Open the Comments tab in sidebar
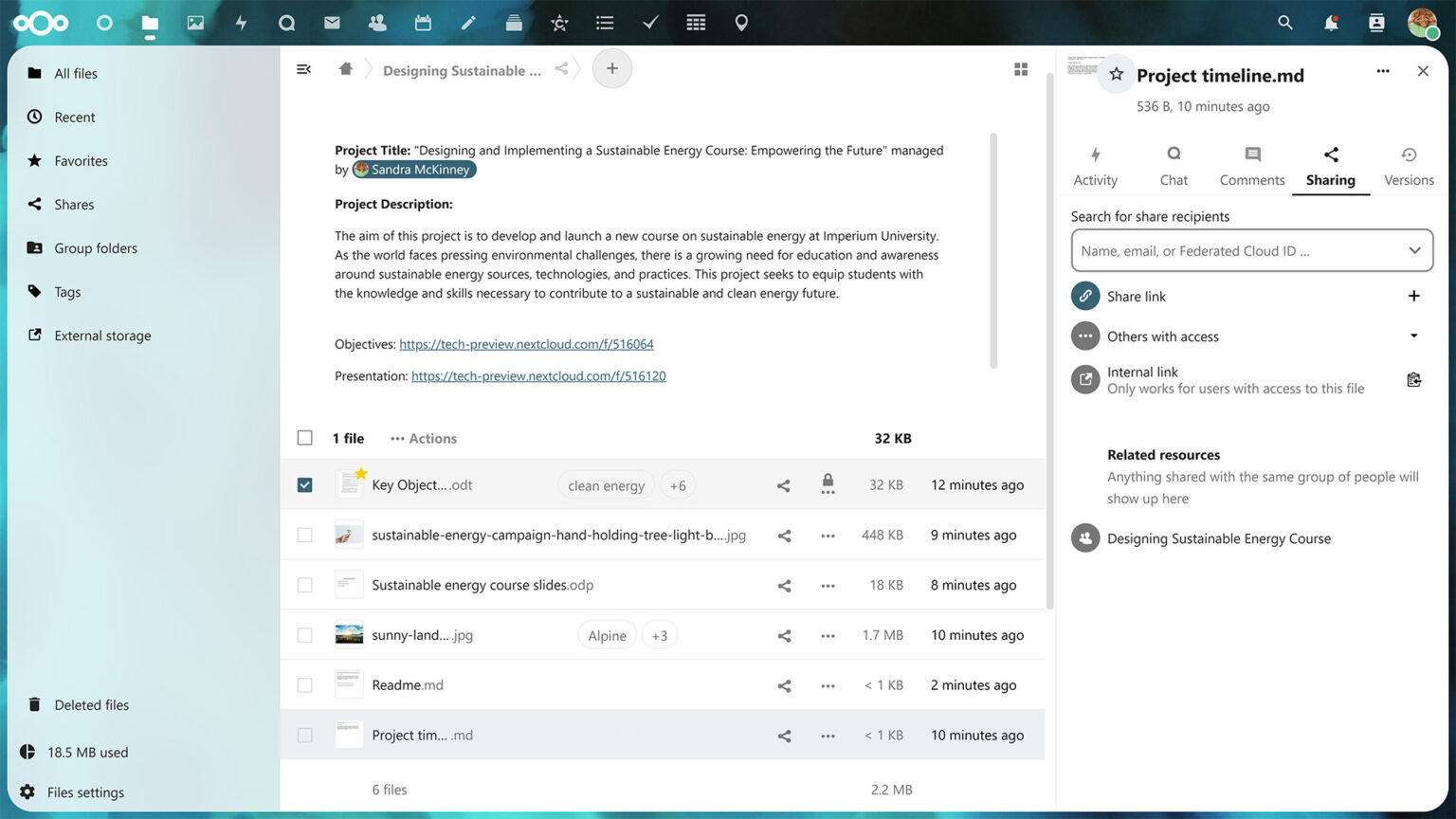The width and height of the screenshot is (1456, 819). 1251,166
